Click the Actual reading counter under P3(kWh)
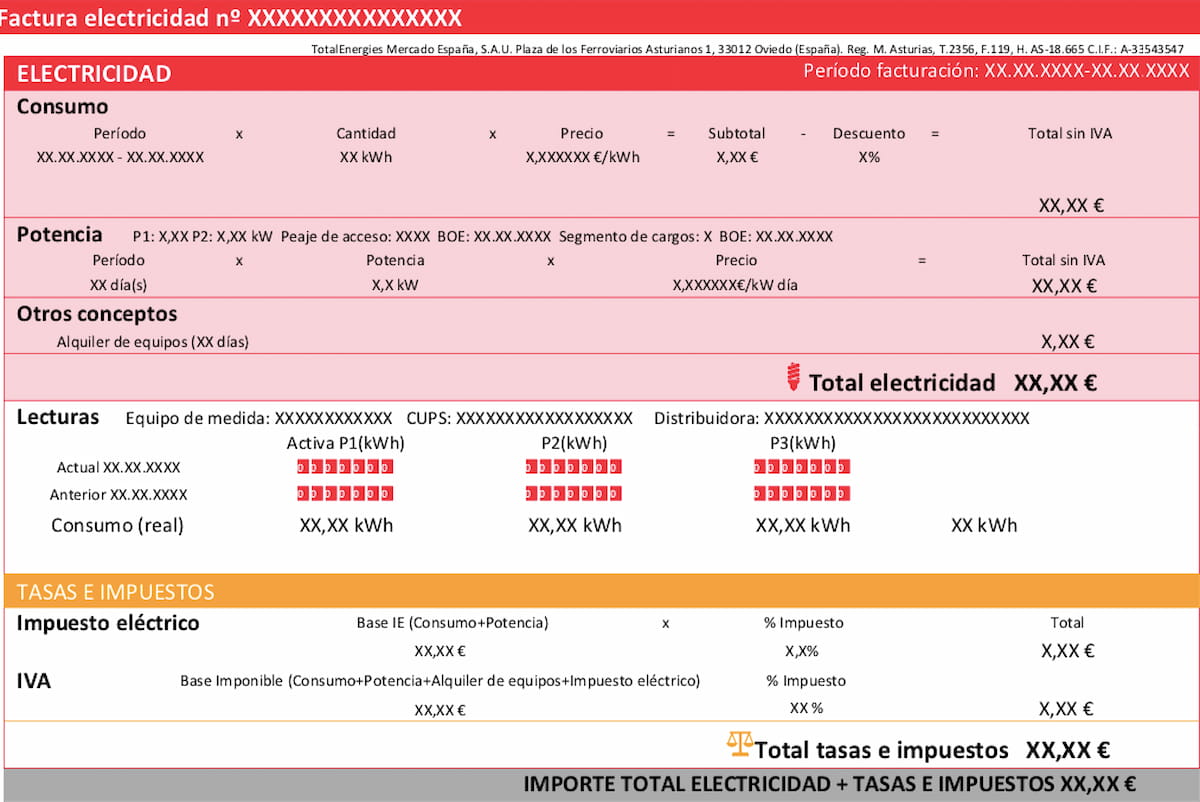This screenshot has width=1200, height=802. (802, 467)
